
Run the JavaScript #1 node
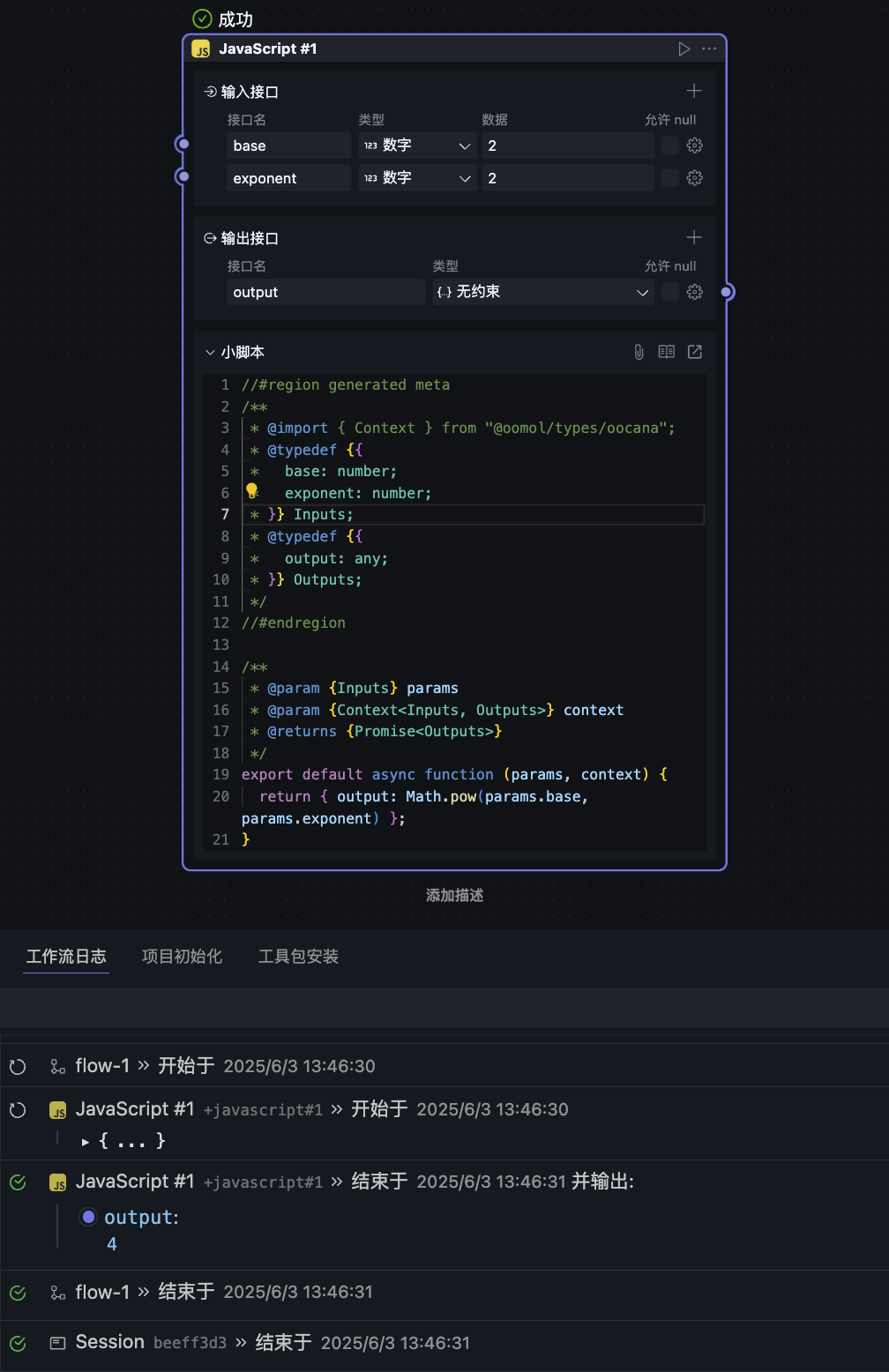point(684,49)
